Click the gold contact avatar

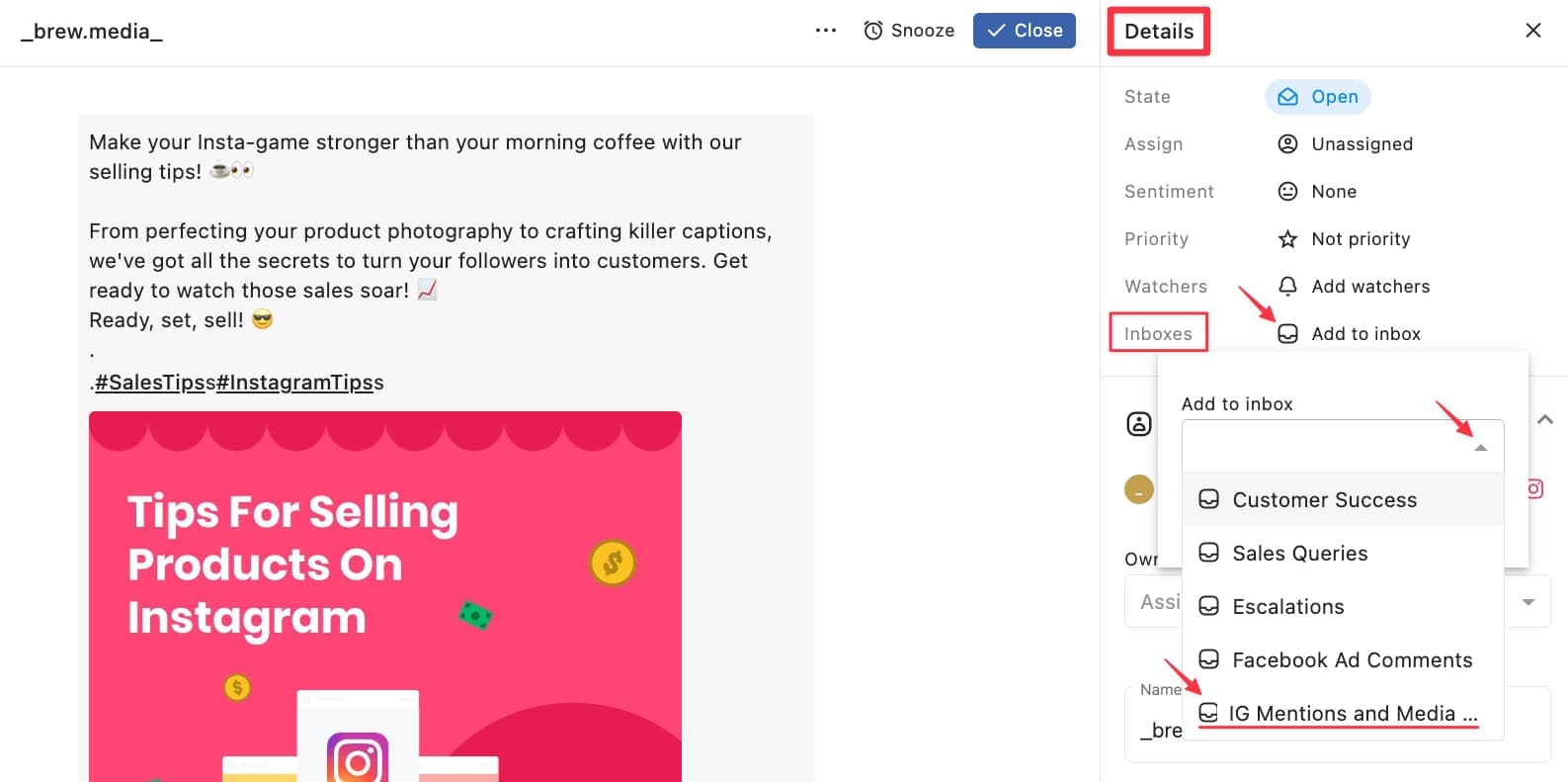[x=1138, y=489]
